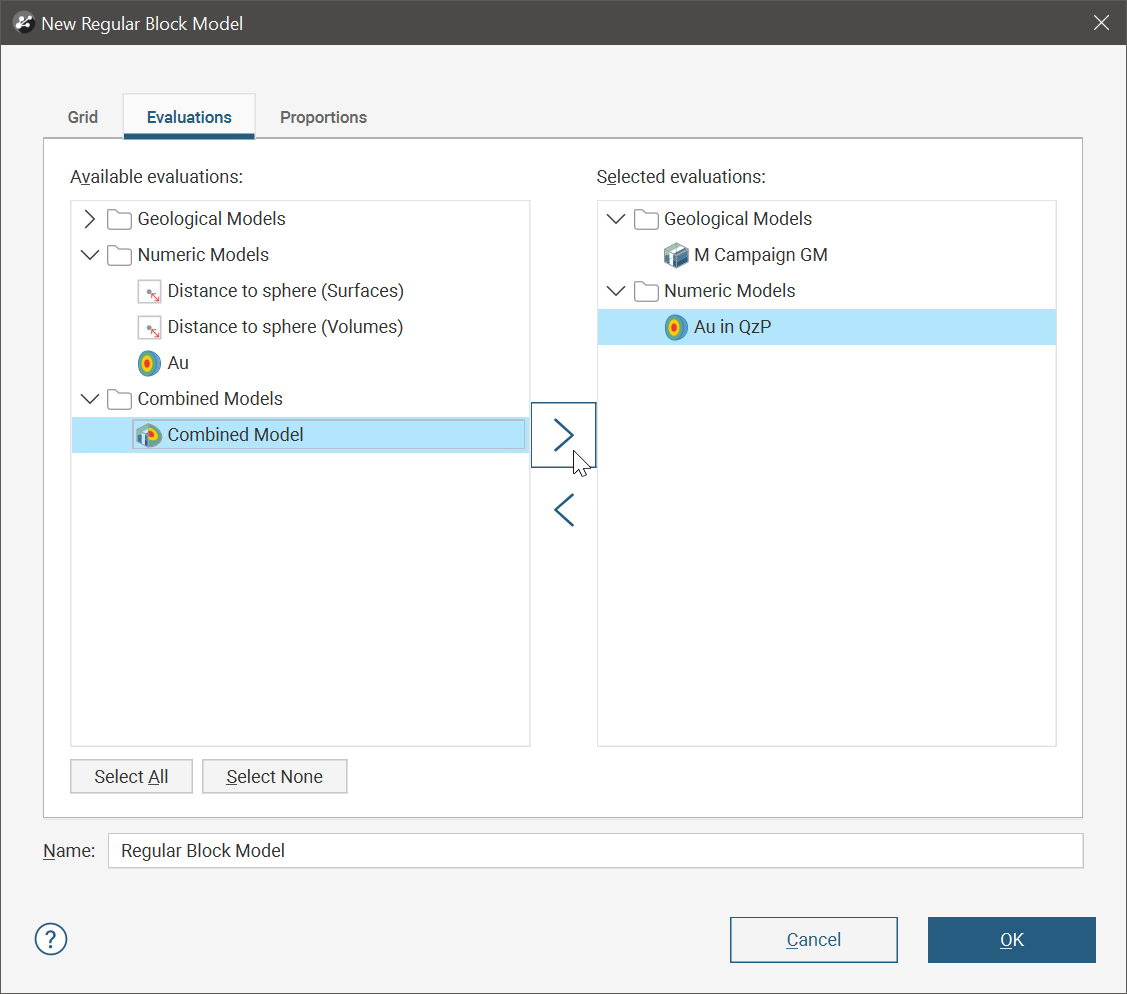Click the block model Name field
The height and width of the screenshot is (994, 1127).
(x=594, y=851)
